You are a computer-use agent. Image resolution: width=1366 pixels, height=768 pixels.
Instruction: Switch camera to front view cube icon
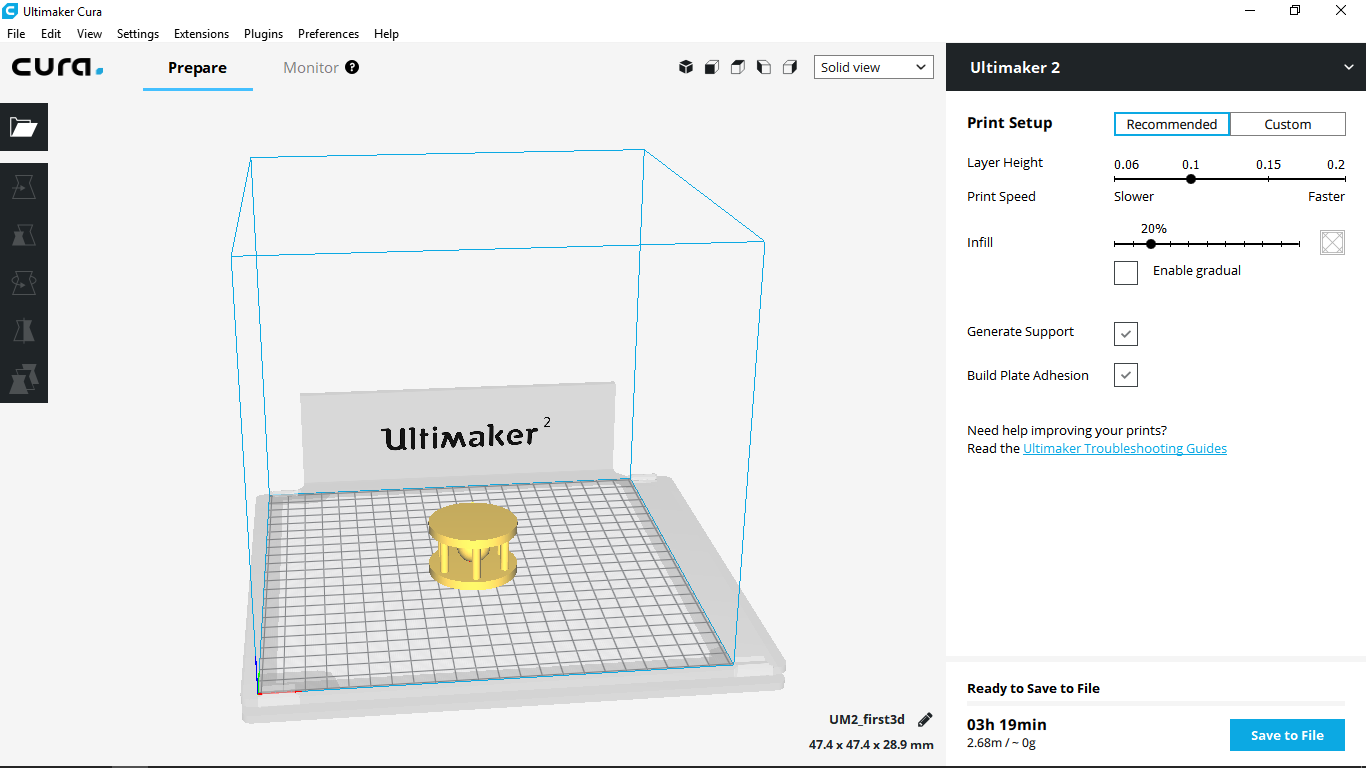712,67
